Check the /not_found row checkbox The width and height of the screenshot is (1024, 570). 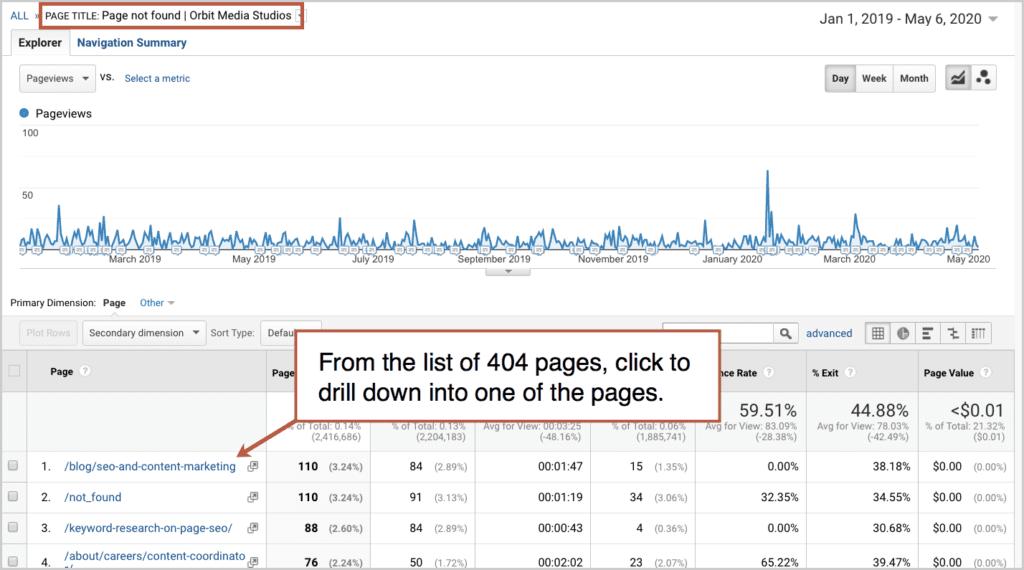pos(12,496)
